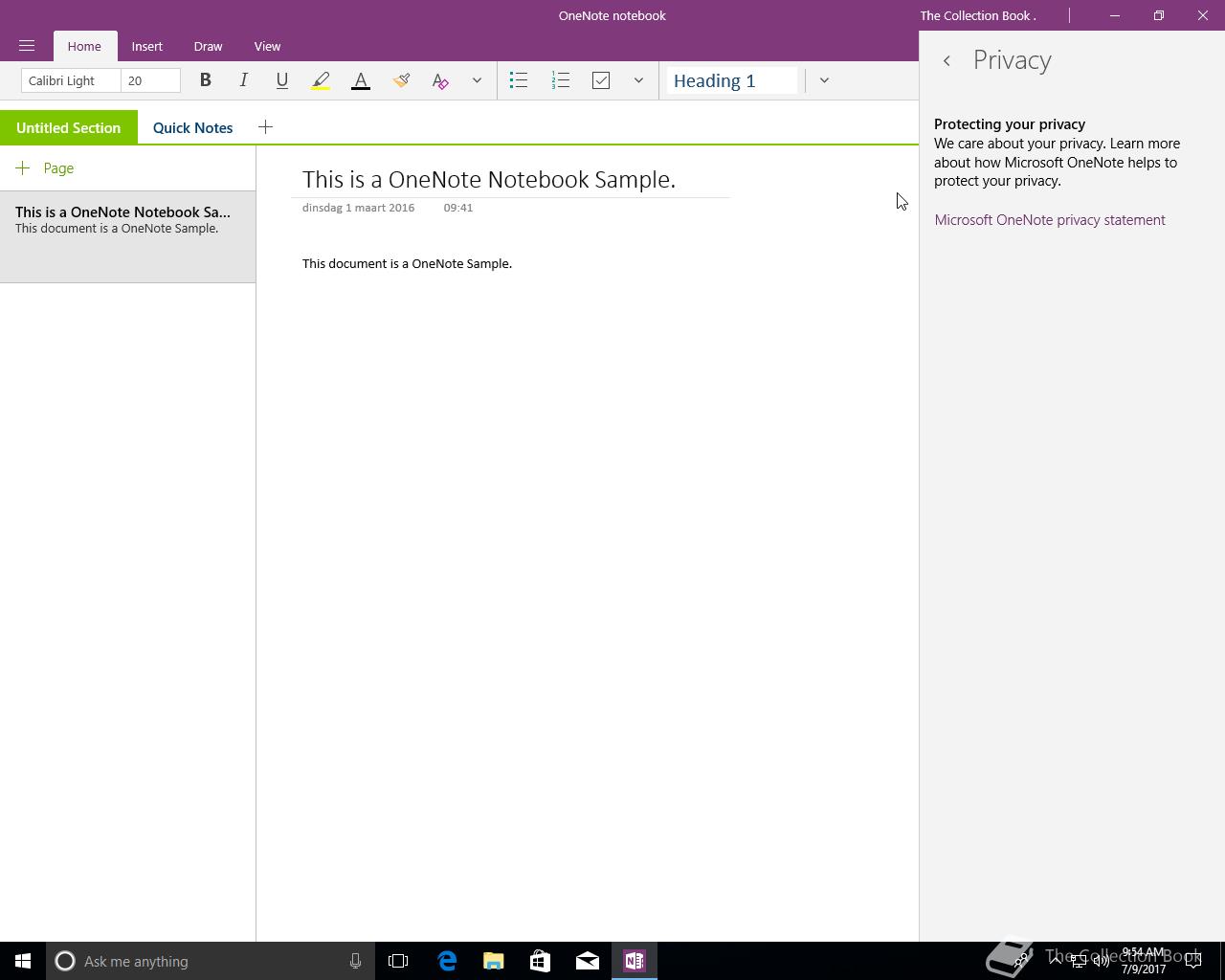1225x980 pixels.
Task: Expand more font formatting options
Action: pos(477,80)
